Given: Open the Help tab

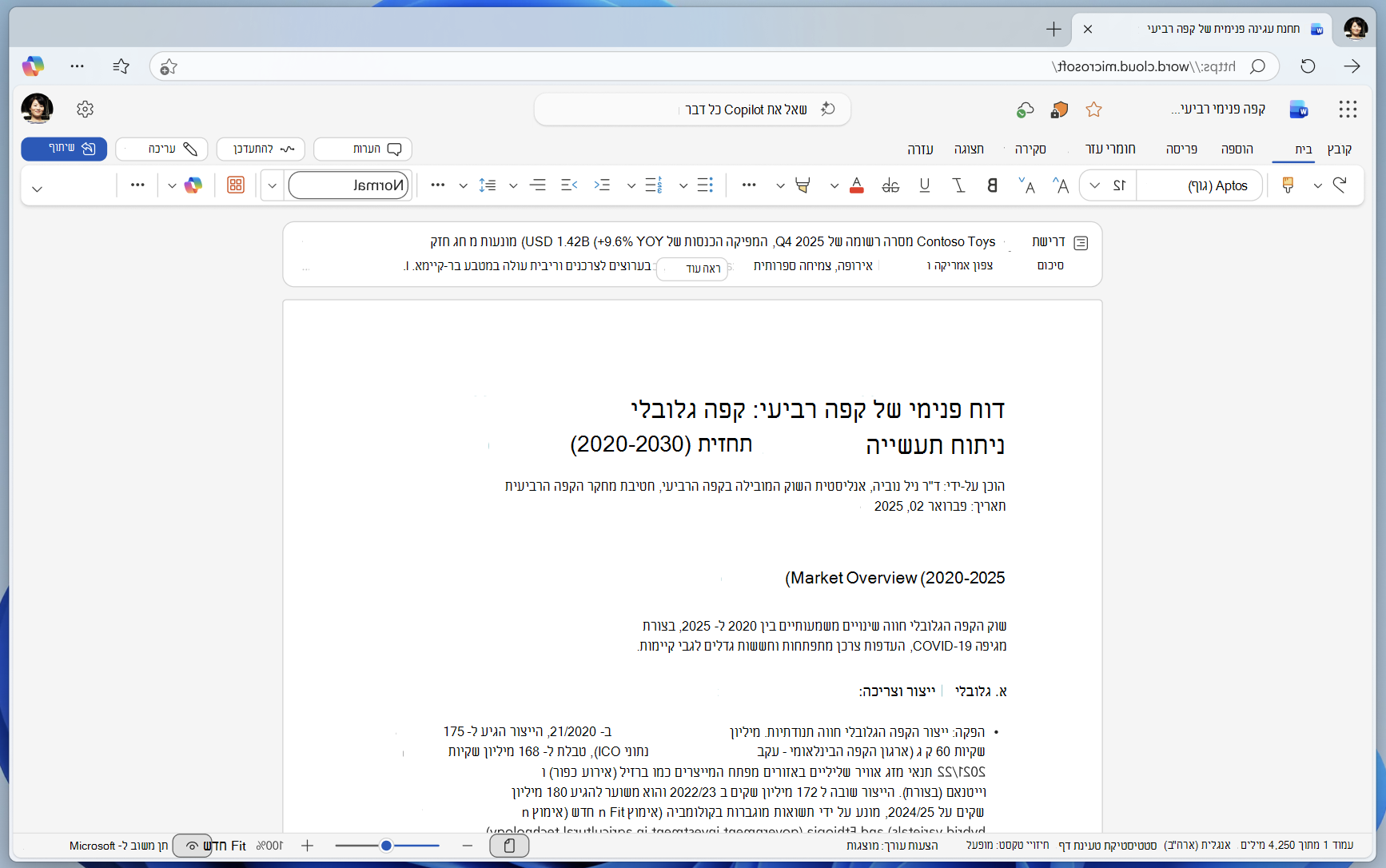Looking at the screenshot, I should point(920,149).
